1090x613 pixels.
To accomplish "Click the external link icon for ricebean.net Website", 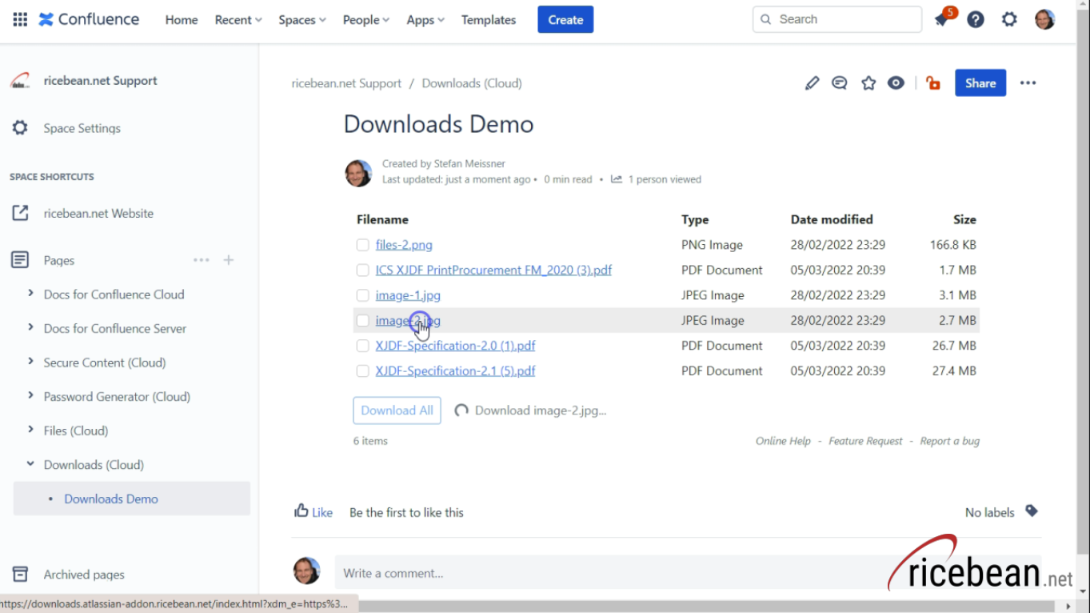I will (20, 213).
